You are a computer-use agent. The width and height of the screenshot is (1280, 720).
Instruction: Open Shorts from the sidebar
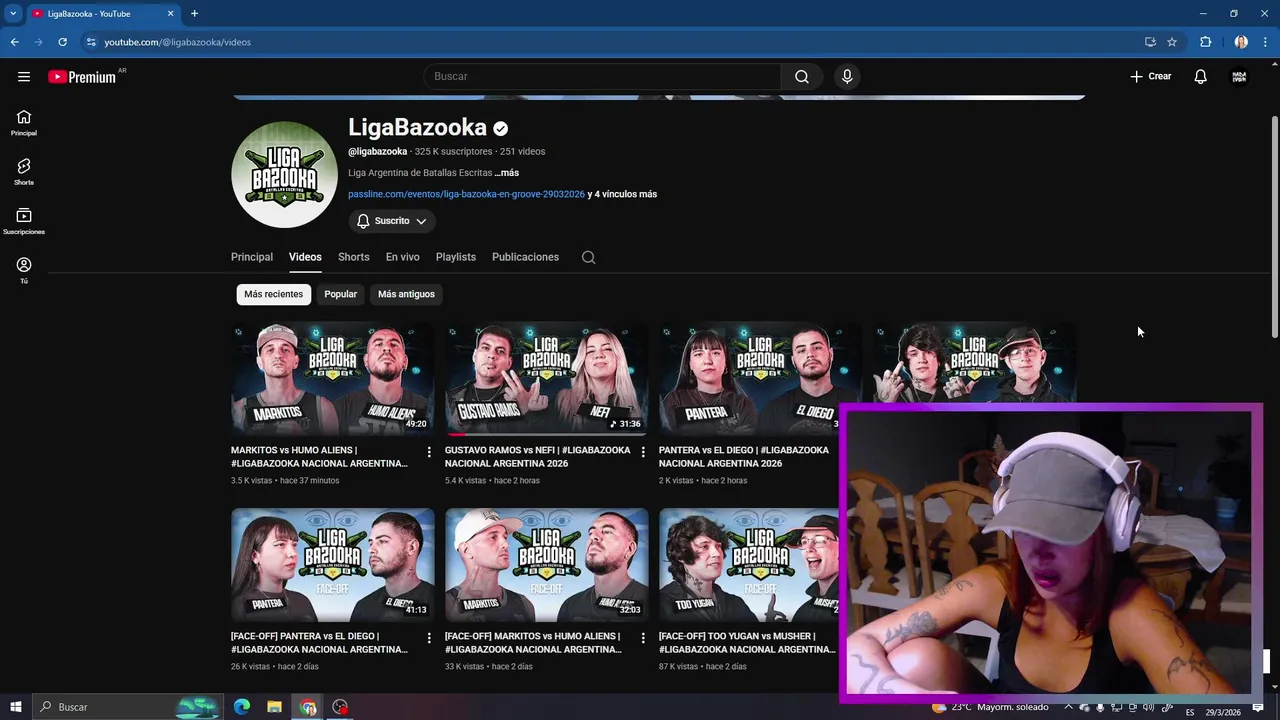(24, 172)
